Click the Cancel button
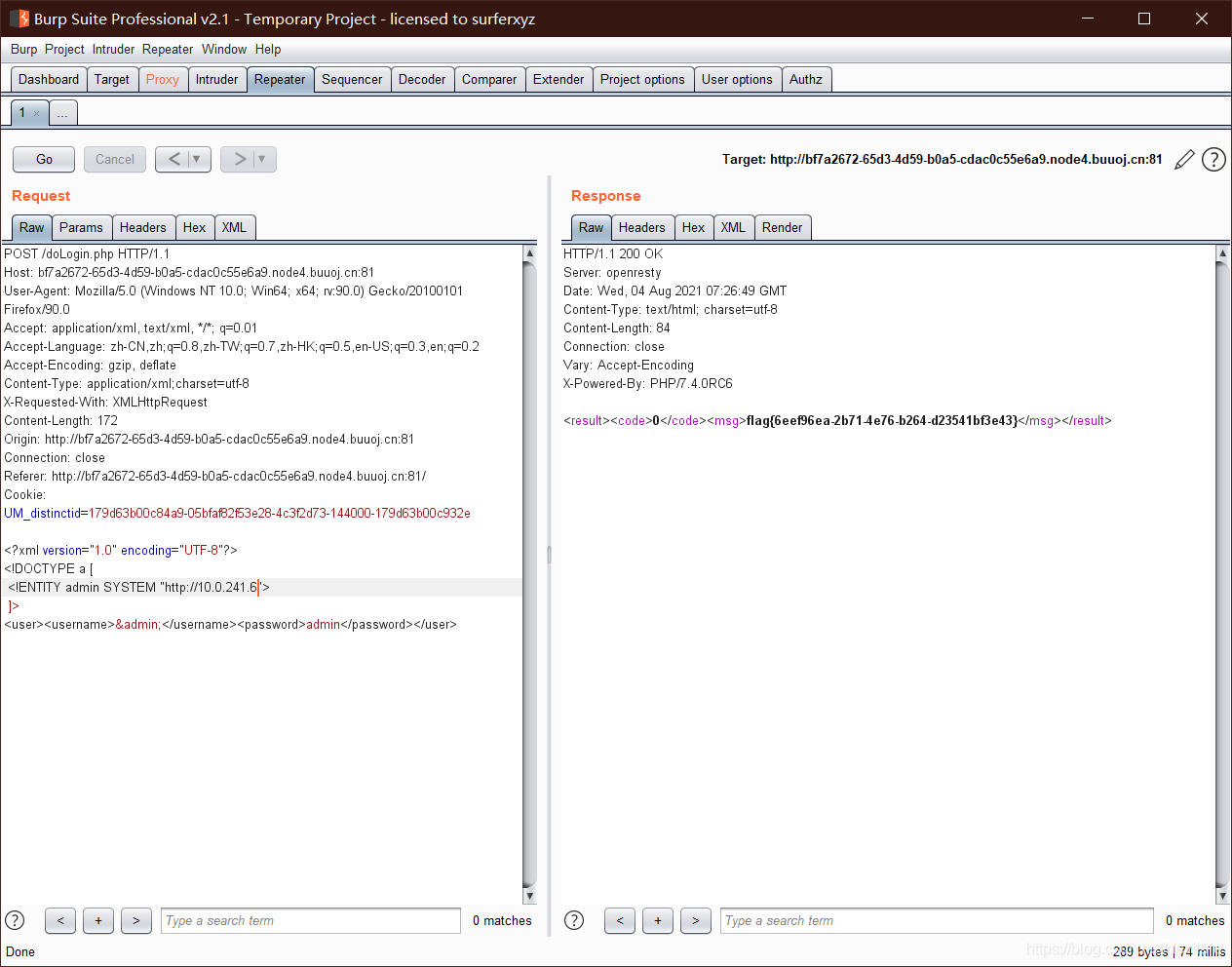1232x967 pixels. 115,159
